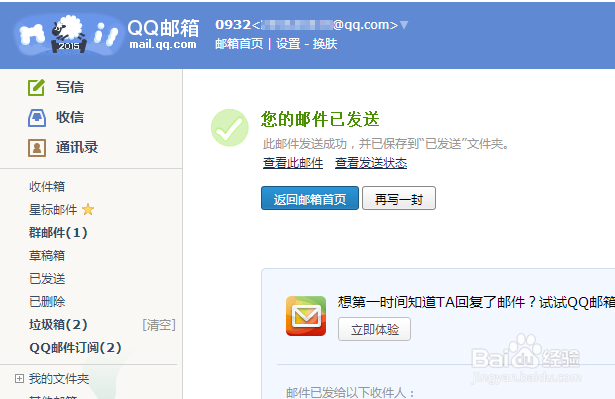Open the 星标邮件 folder

(53, 210)
